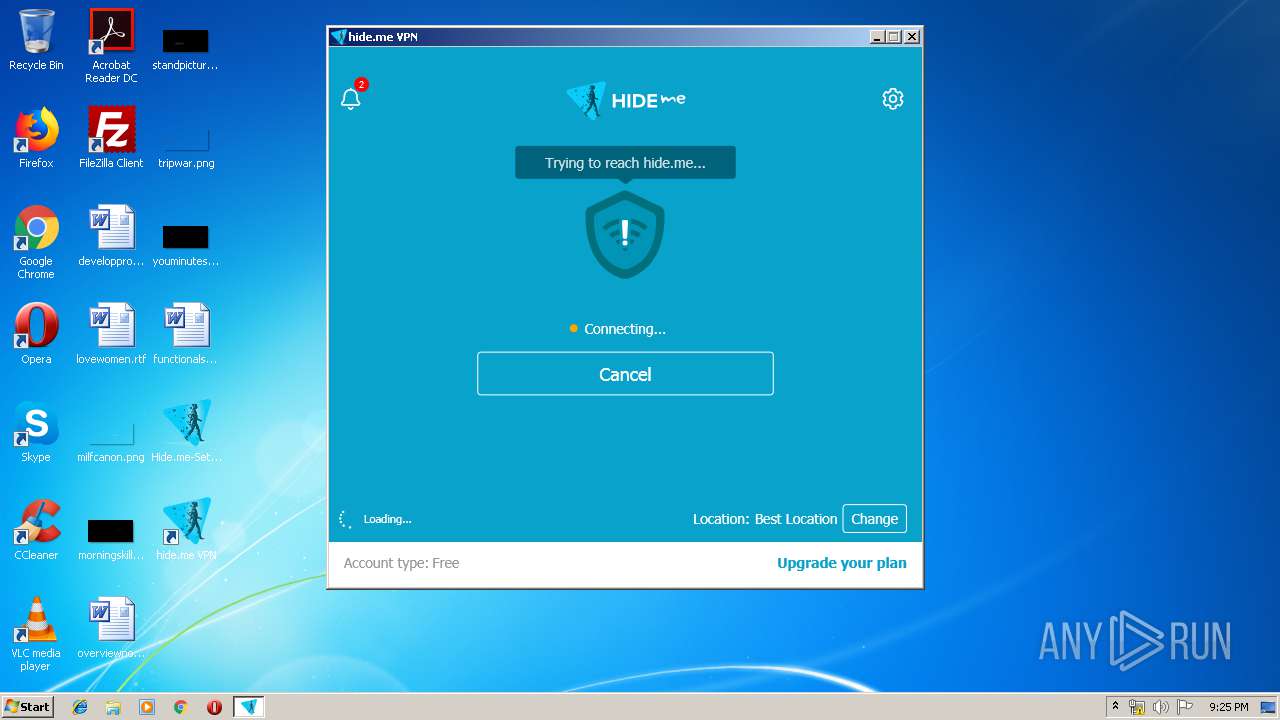Screen dimensions: 1280x720
Task: Open the Windows Start menu
Action: click(x=28, y=707)
